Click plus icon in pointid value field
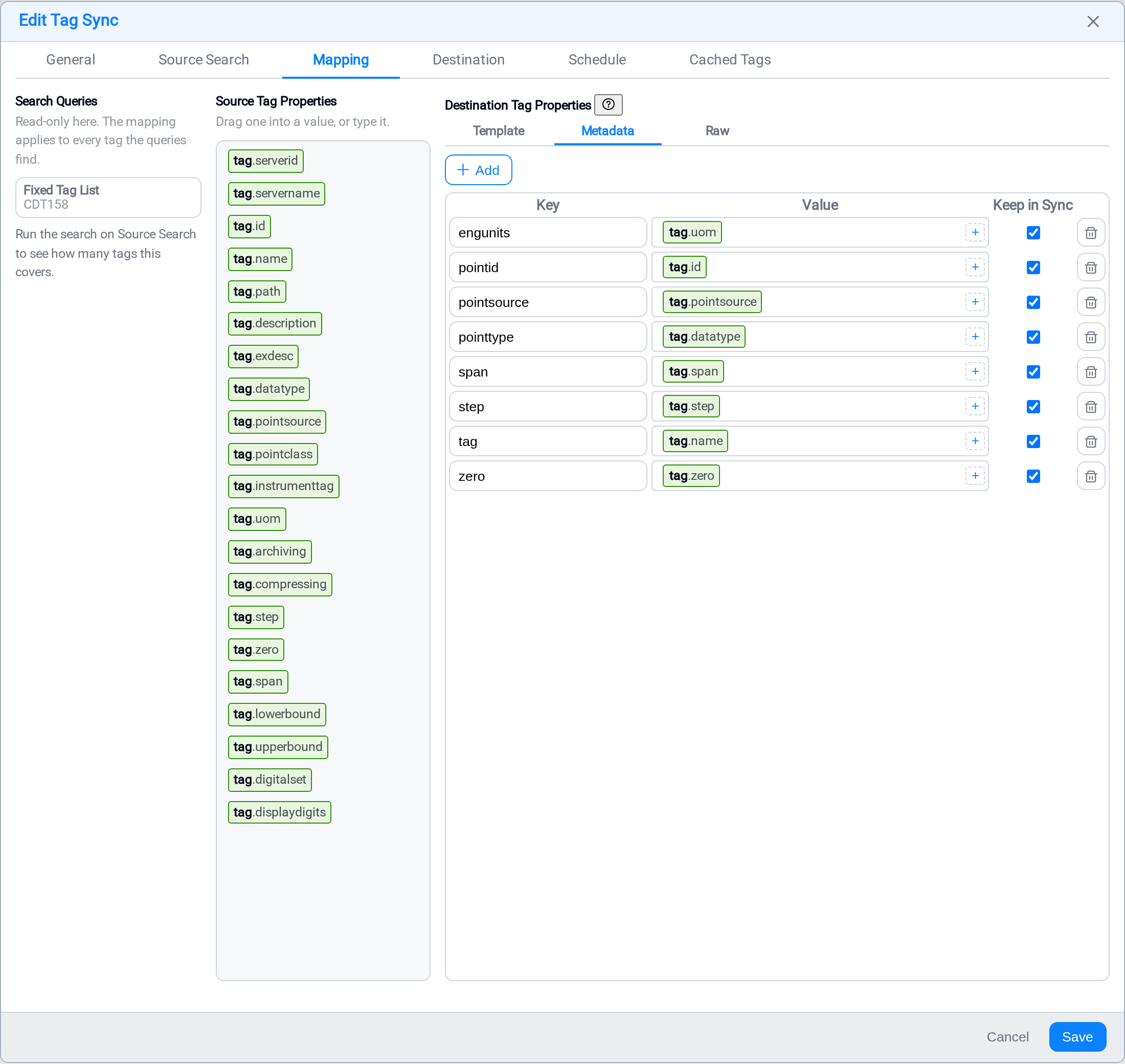Viewport: 1125px width, 1064px height. (x=975, y=267)
